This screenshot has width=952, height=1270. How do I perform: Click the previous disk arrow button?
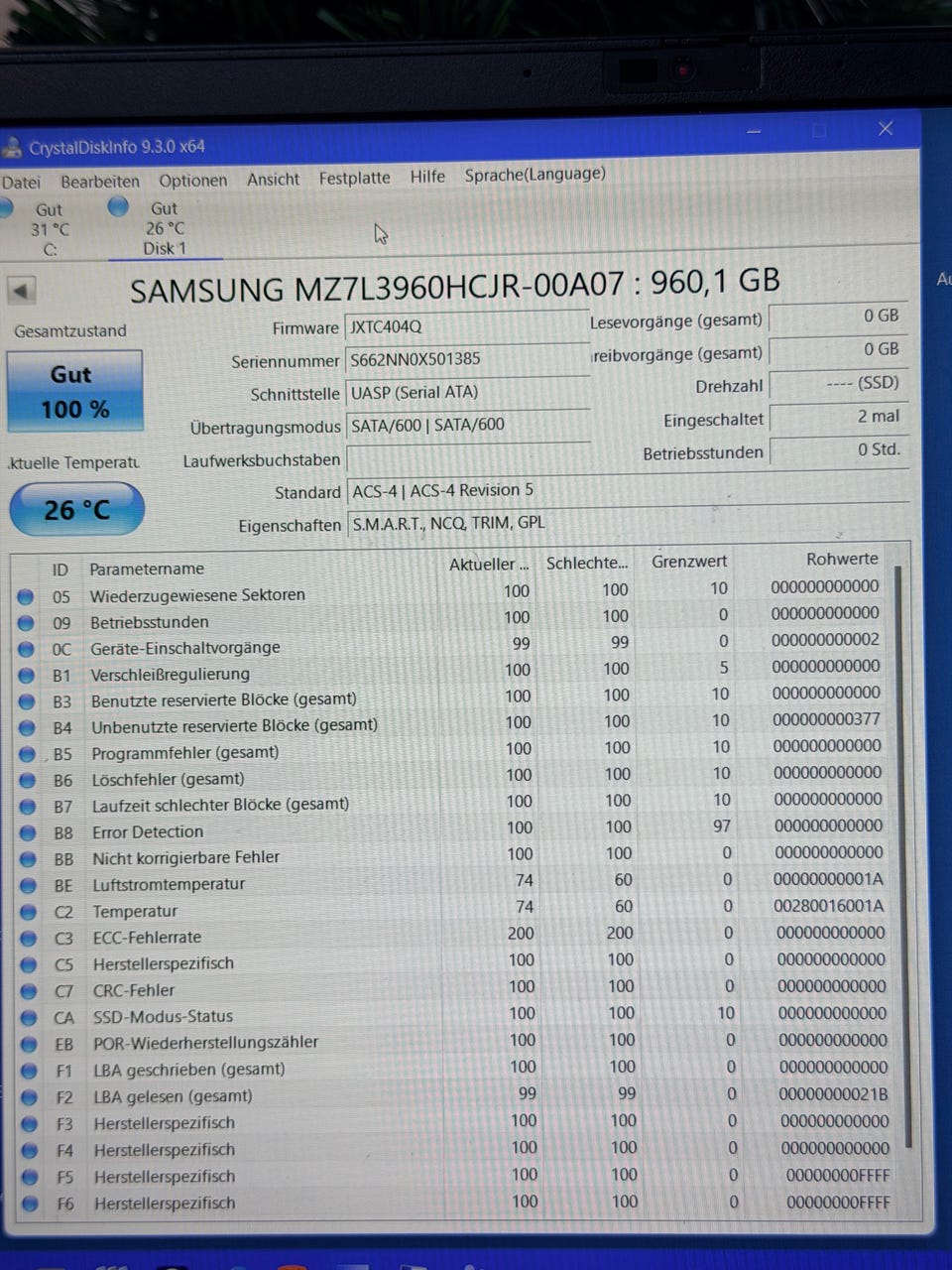tap(21, 291)
